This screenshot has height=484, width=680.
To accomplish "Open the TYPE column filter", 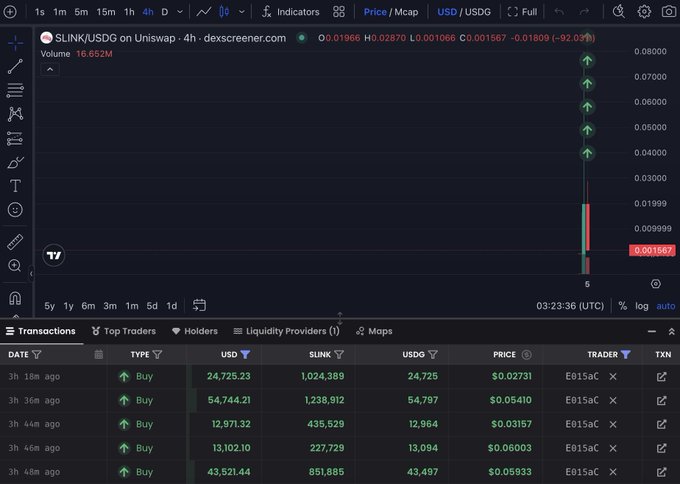I will tap(157, 354).
